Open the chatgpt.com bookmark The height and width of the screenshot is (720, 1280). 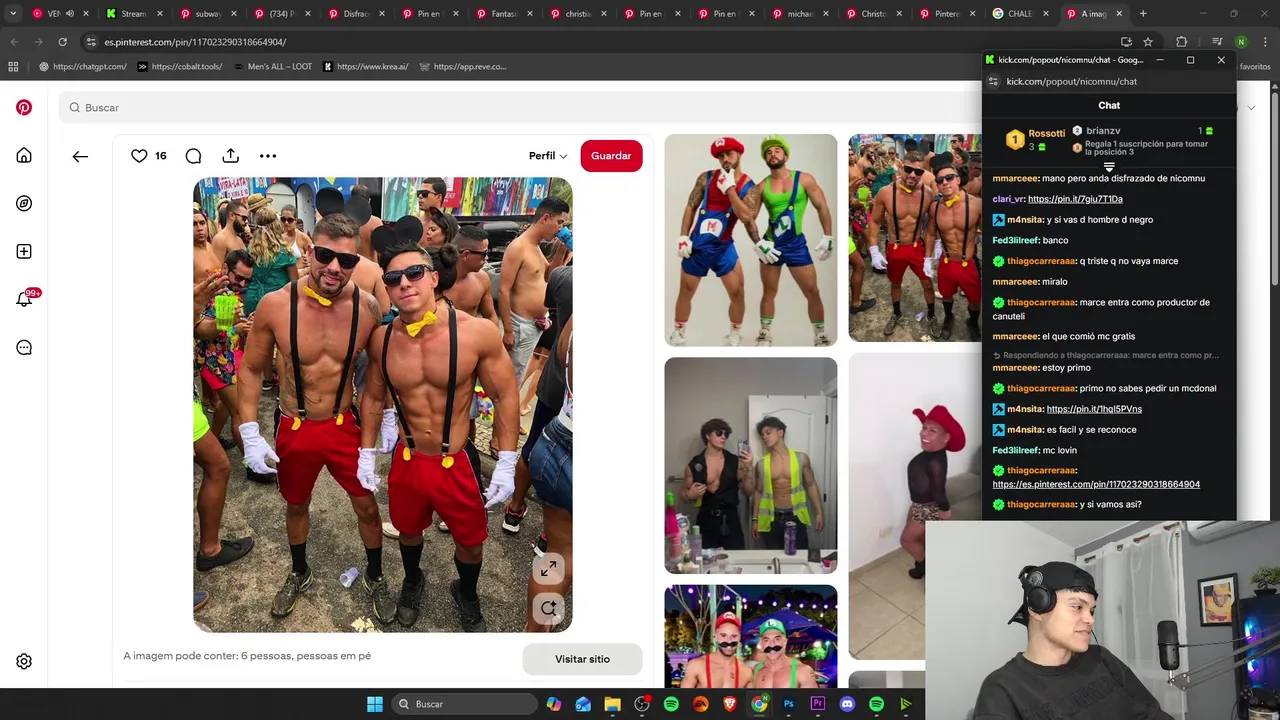pyautogui.click(x=82, y=67)
